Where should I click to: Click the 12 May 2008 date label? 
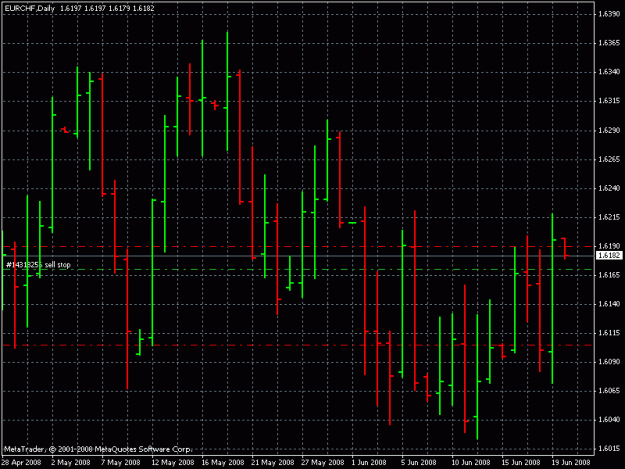click(173, 463)
